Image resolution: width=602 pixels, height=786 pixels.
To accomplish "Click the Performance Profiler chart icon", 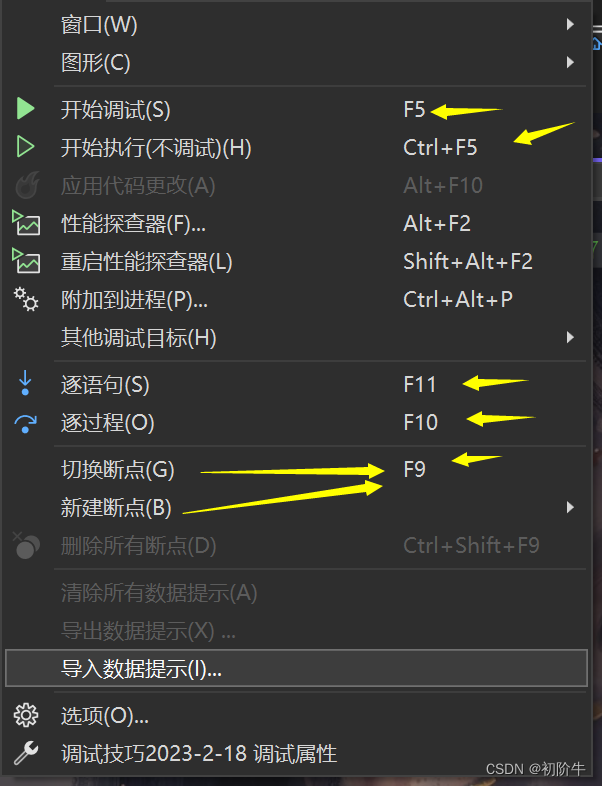I will (x=26, y=223).
